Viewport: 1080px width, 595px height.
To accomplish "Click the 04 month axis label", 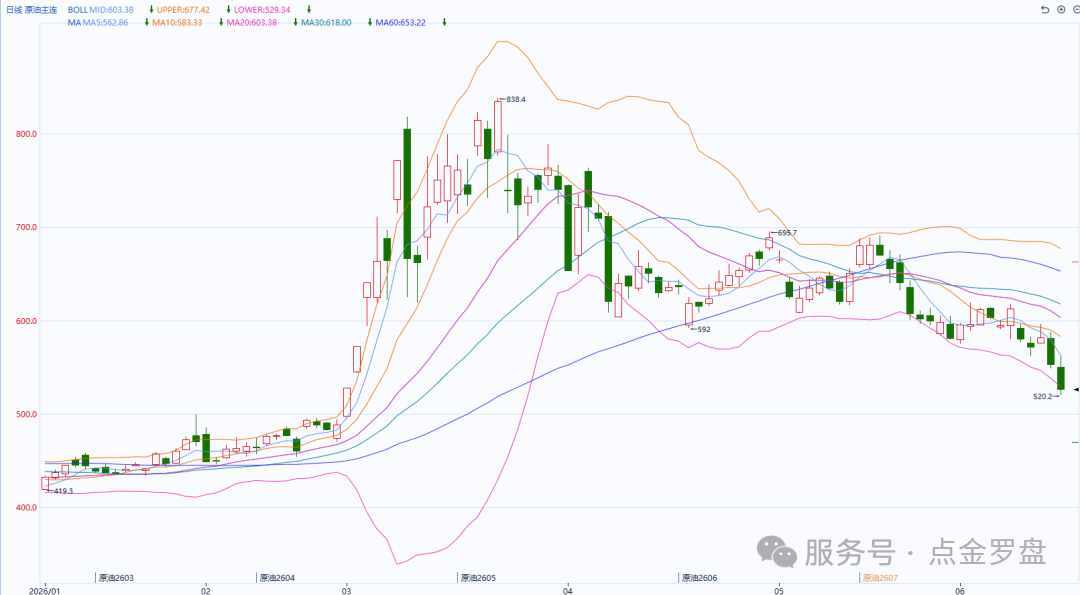I will point(568,591).
